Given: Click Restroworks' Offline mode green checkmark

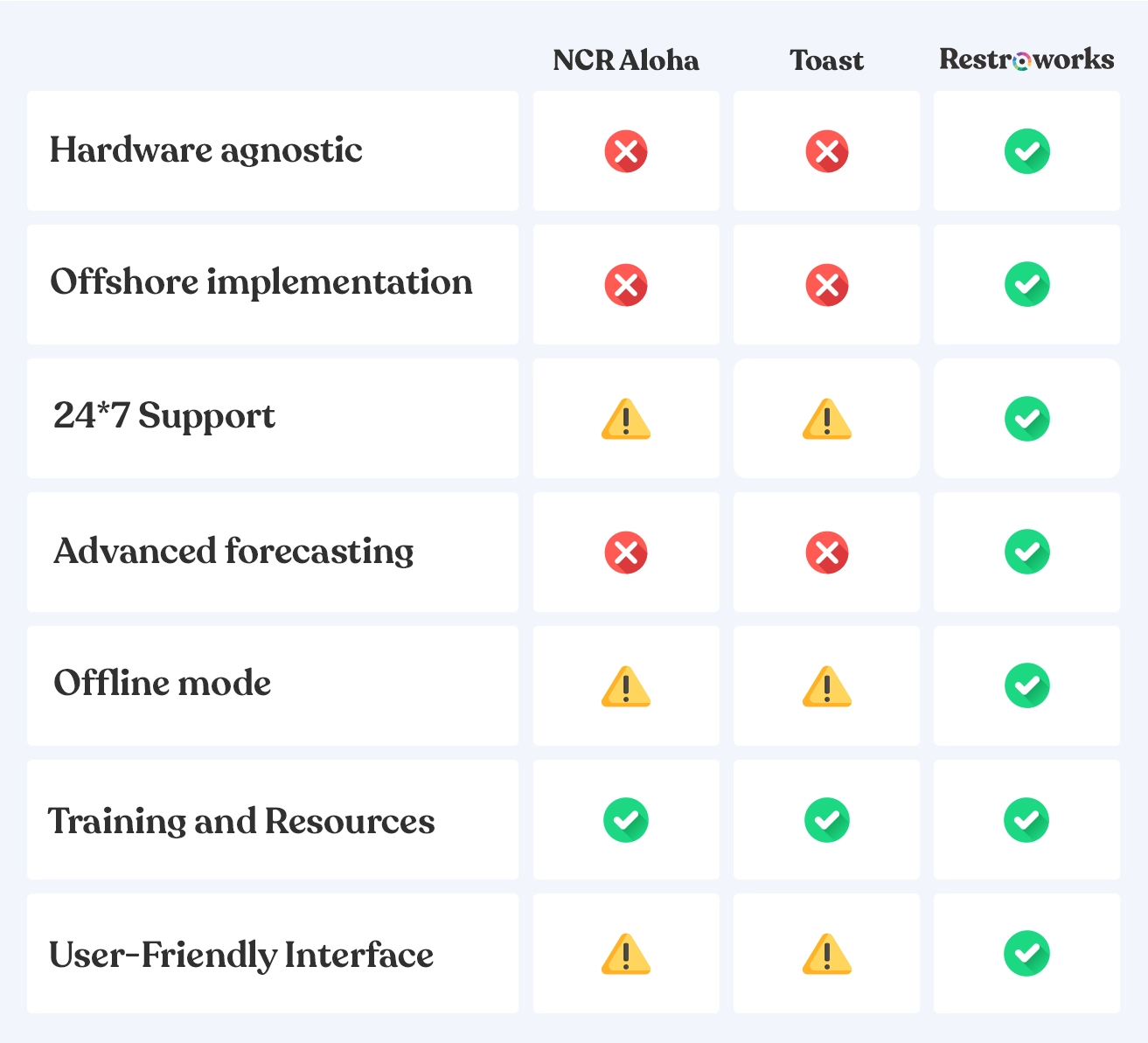Looking at the screenshot, I should tap(1026, 686).
